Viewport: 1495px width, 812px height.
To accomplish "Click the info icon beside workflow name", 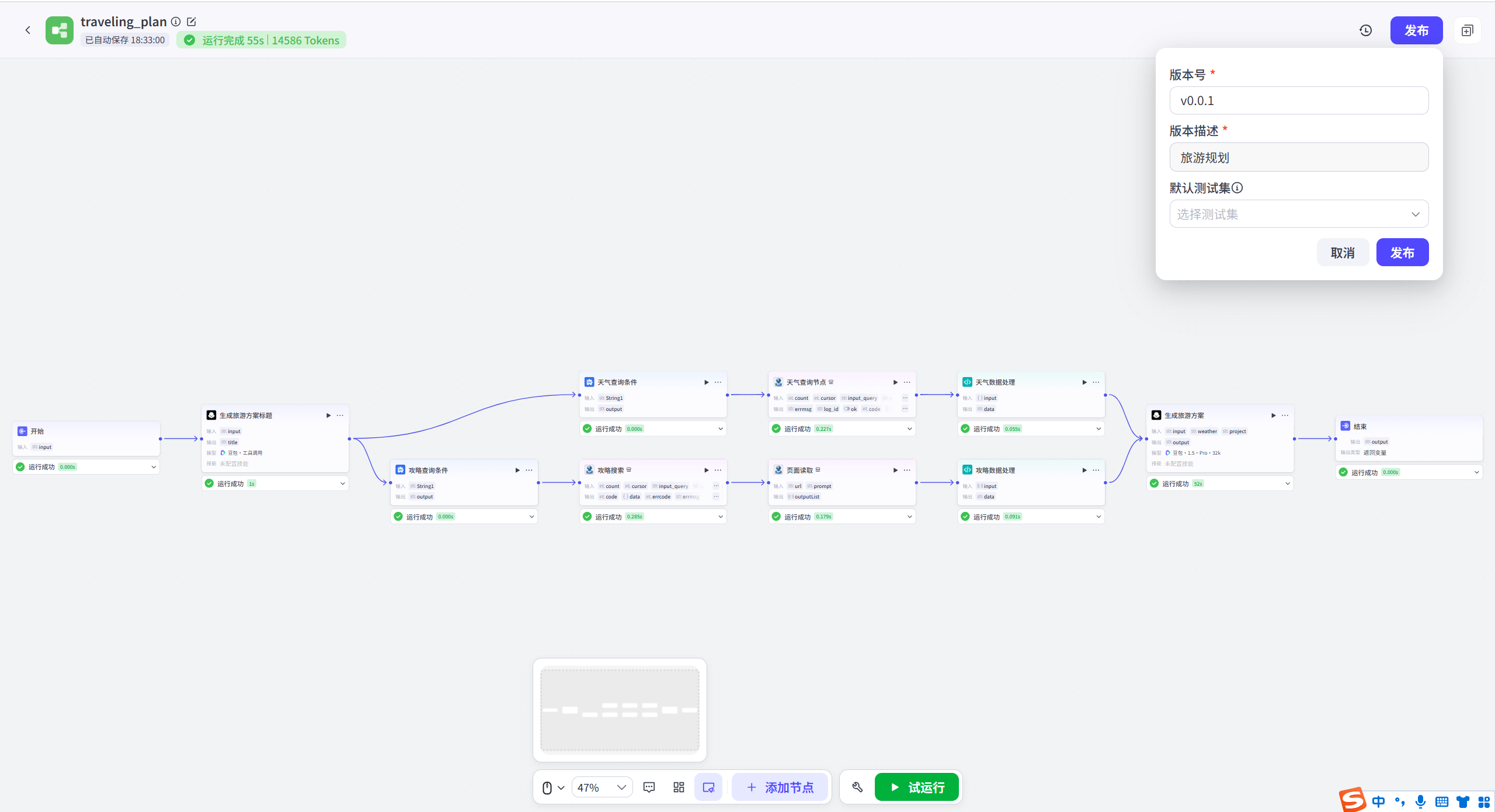I will (176, 22).
